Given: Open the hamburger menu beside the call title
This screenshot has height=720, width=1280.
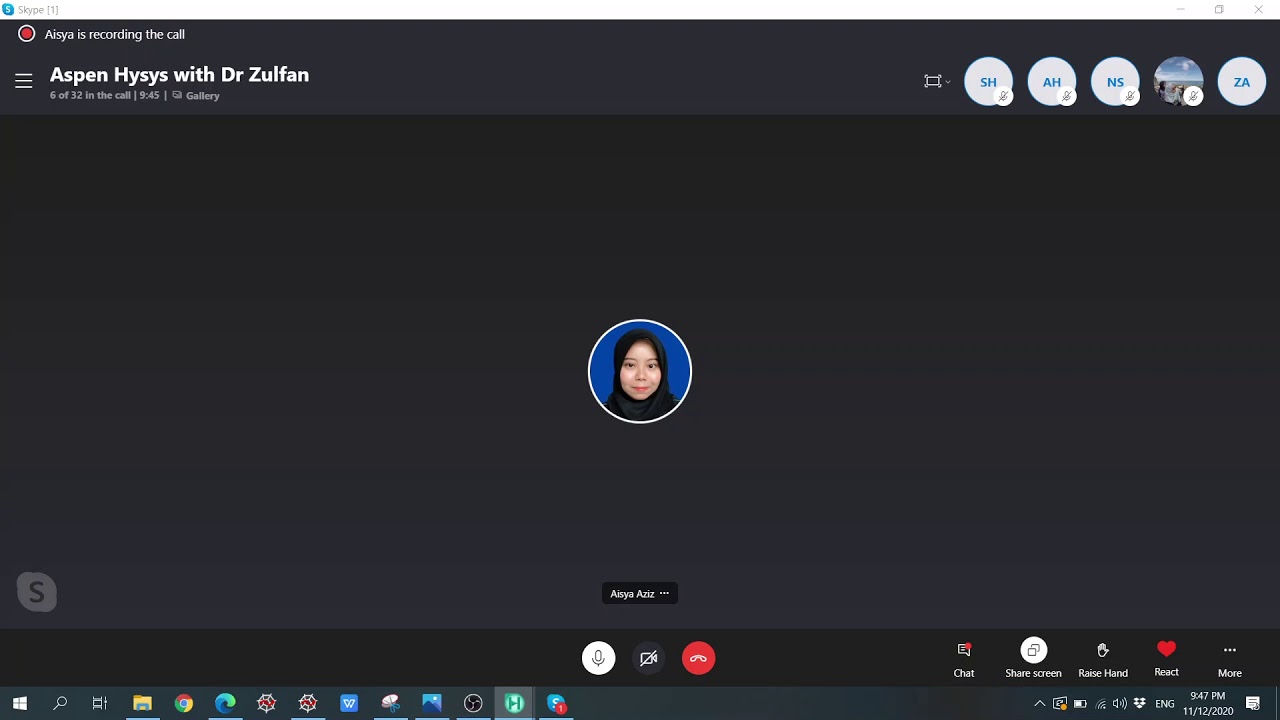Looking at the screenshot, I should [x=24, y=81].
